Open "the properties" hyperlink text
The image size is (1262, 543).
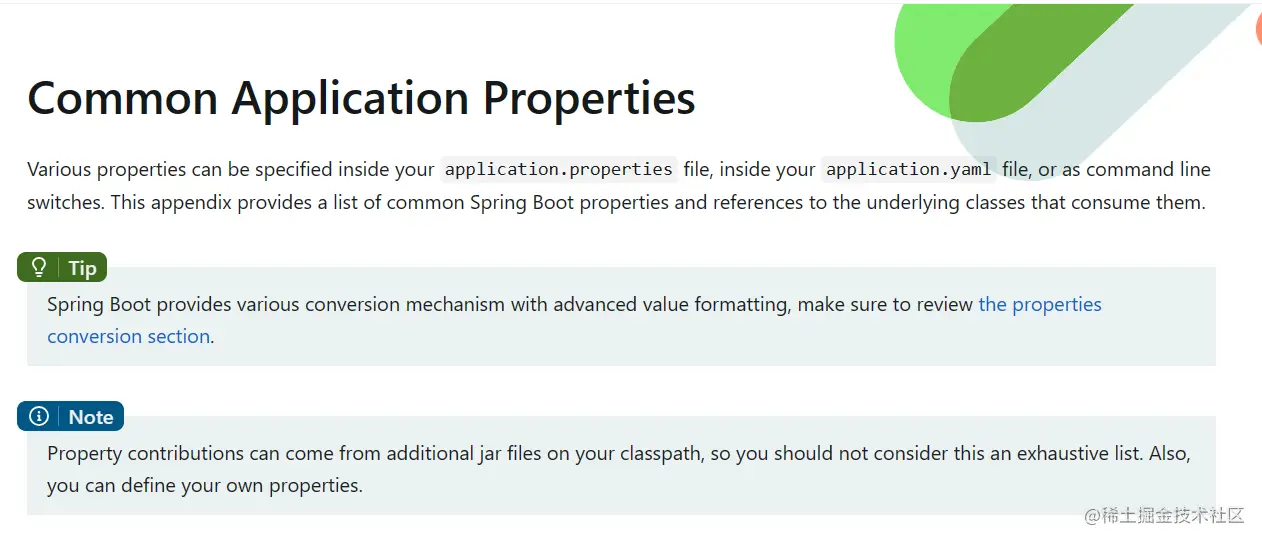(1040, 304)
